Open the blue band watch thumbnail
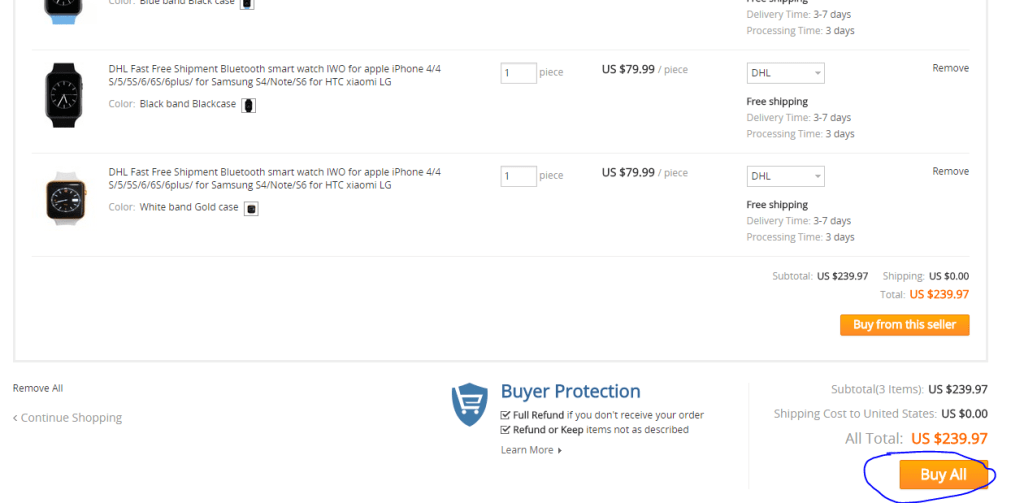The image size is (1024, 503). click(x=62, y=10)
